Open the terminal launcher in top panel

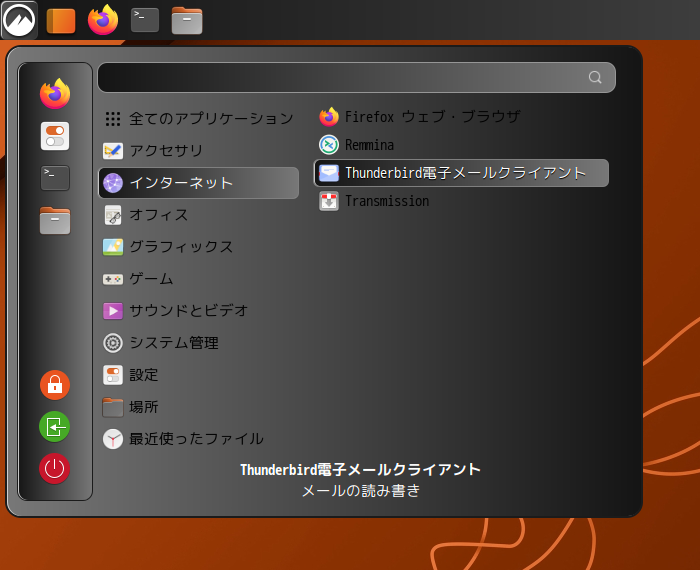pos(145,20)
